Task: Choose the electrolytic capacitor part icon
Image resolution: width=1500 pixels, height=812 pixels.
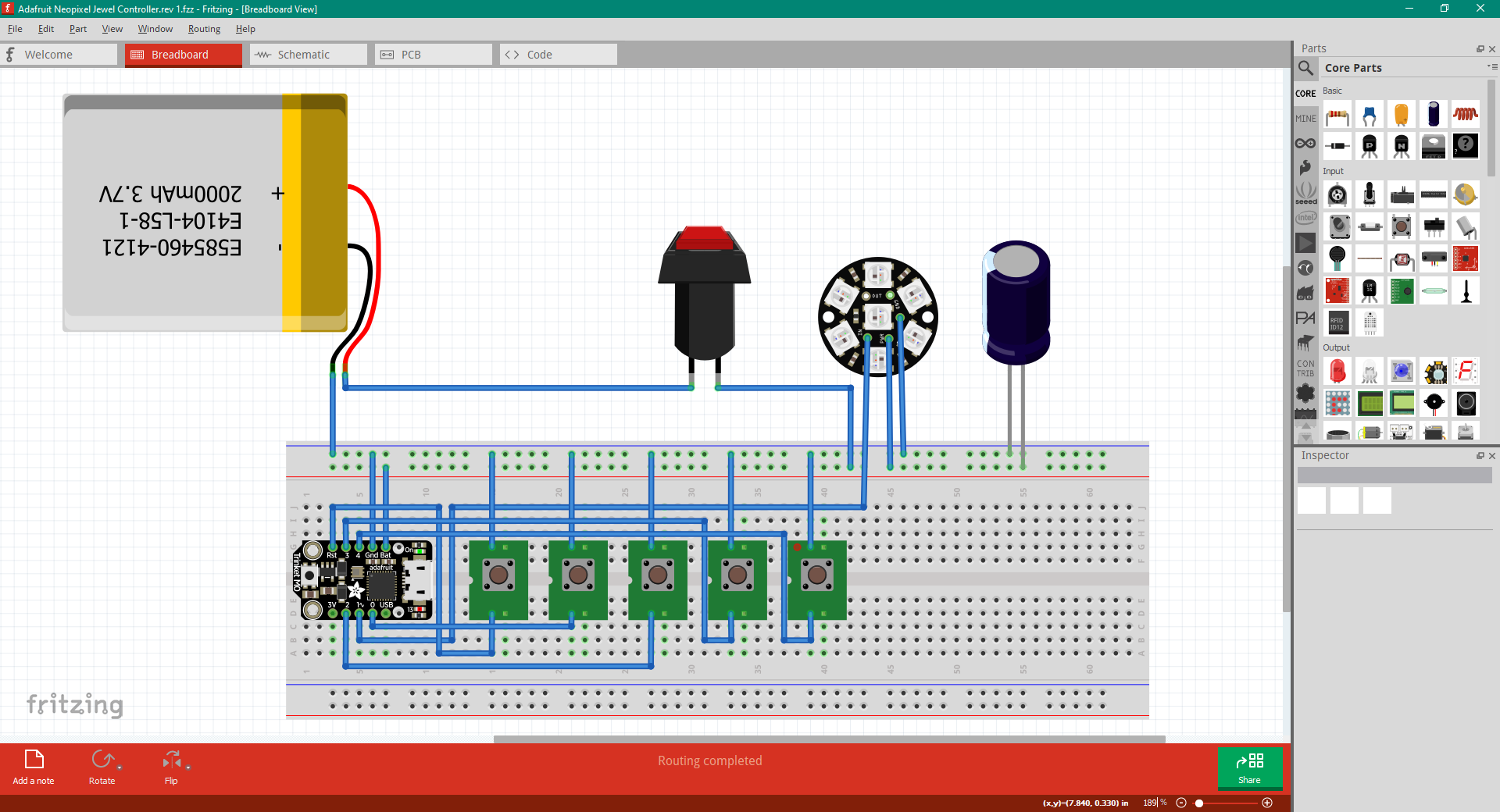Action: [x=1434, y=115]
